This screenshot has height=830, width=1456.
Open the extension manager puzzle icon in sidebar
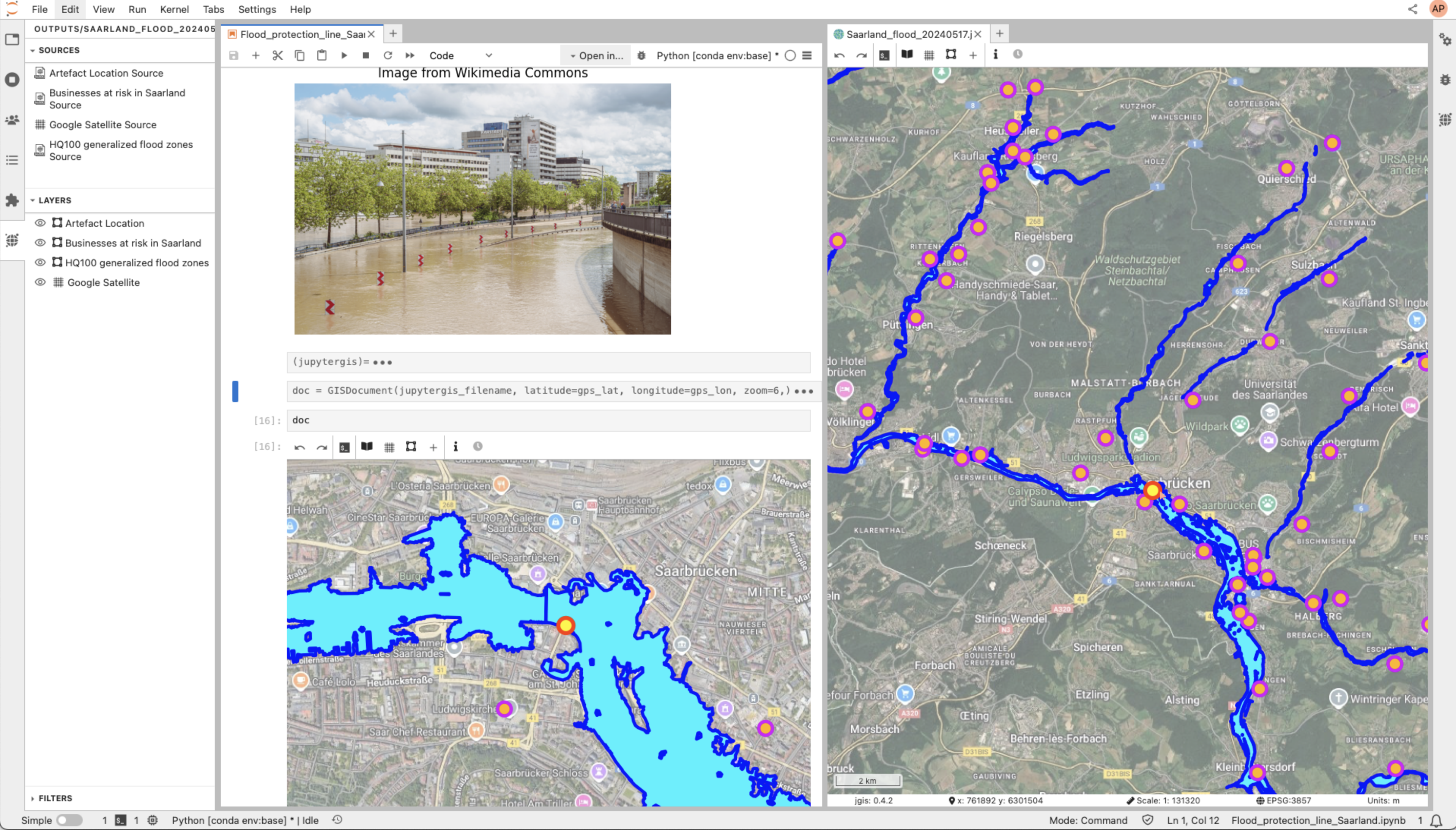pos(12,200)
